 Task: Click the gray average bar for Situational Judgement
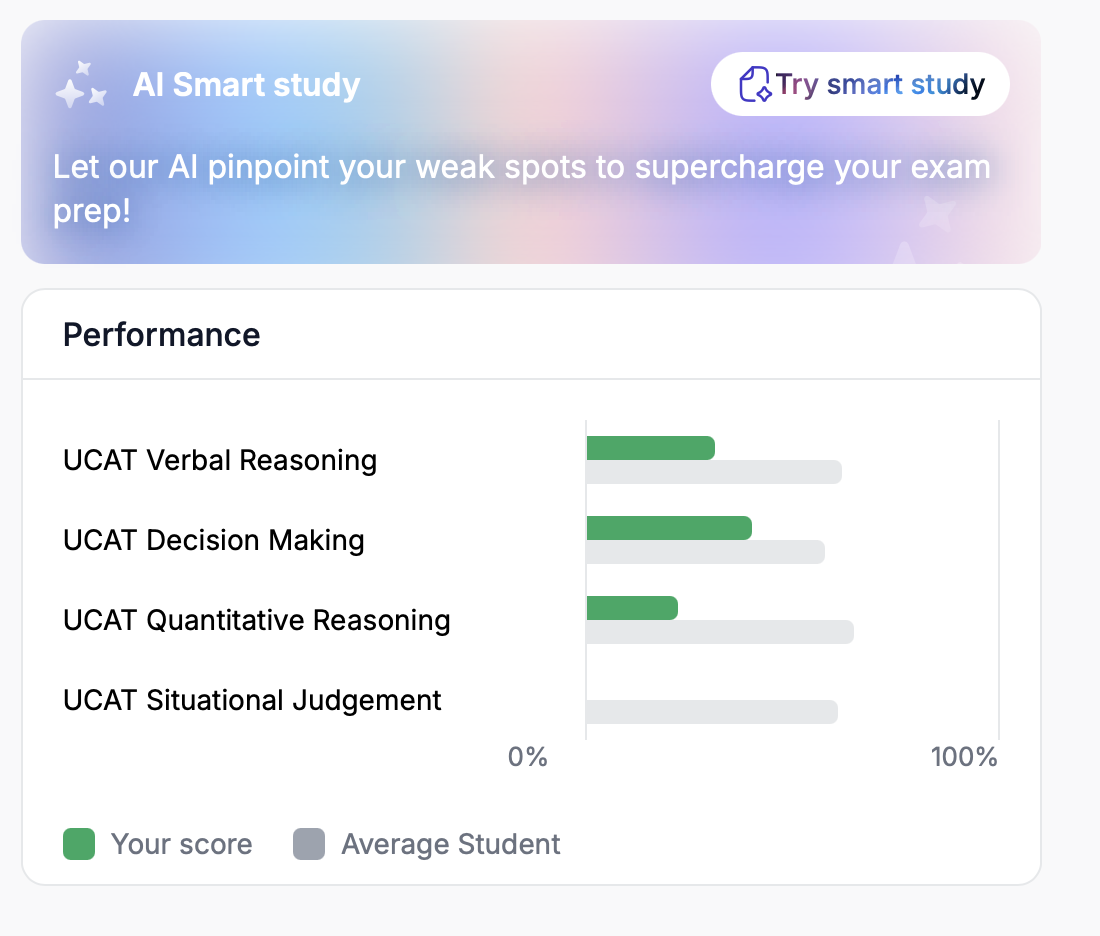pyautogui.click(x=711, y=712)
